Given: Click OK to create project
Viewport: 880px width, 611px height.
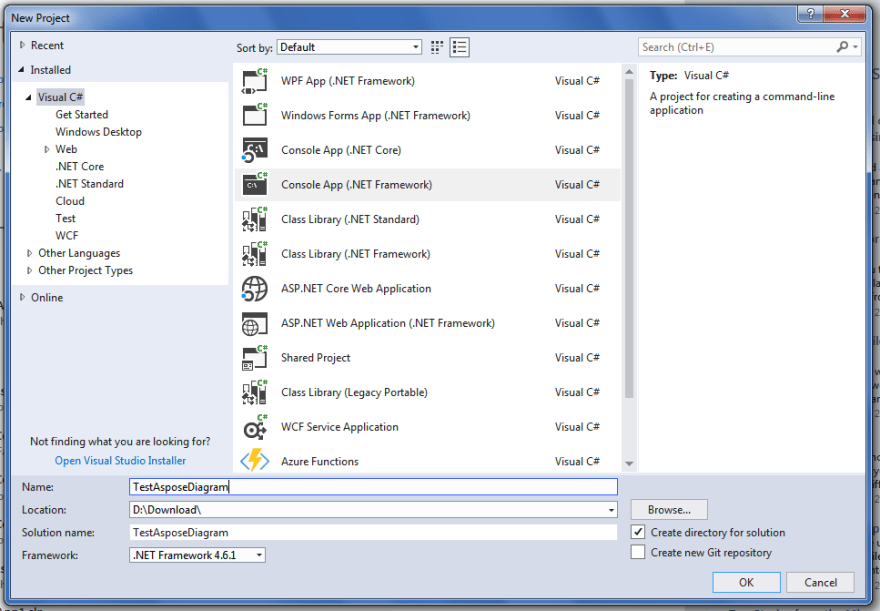Looking at the screenshot, I should pos(746,582).
